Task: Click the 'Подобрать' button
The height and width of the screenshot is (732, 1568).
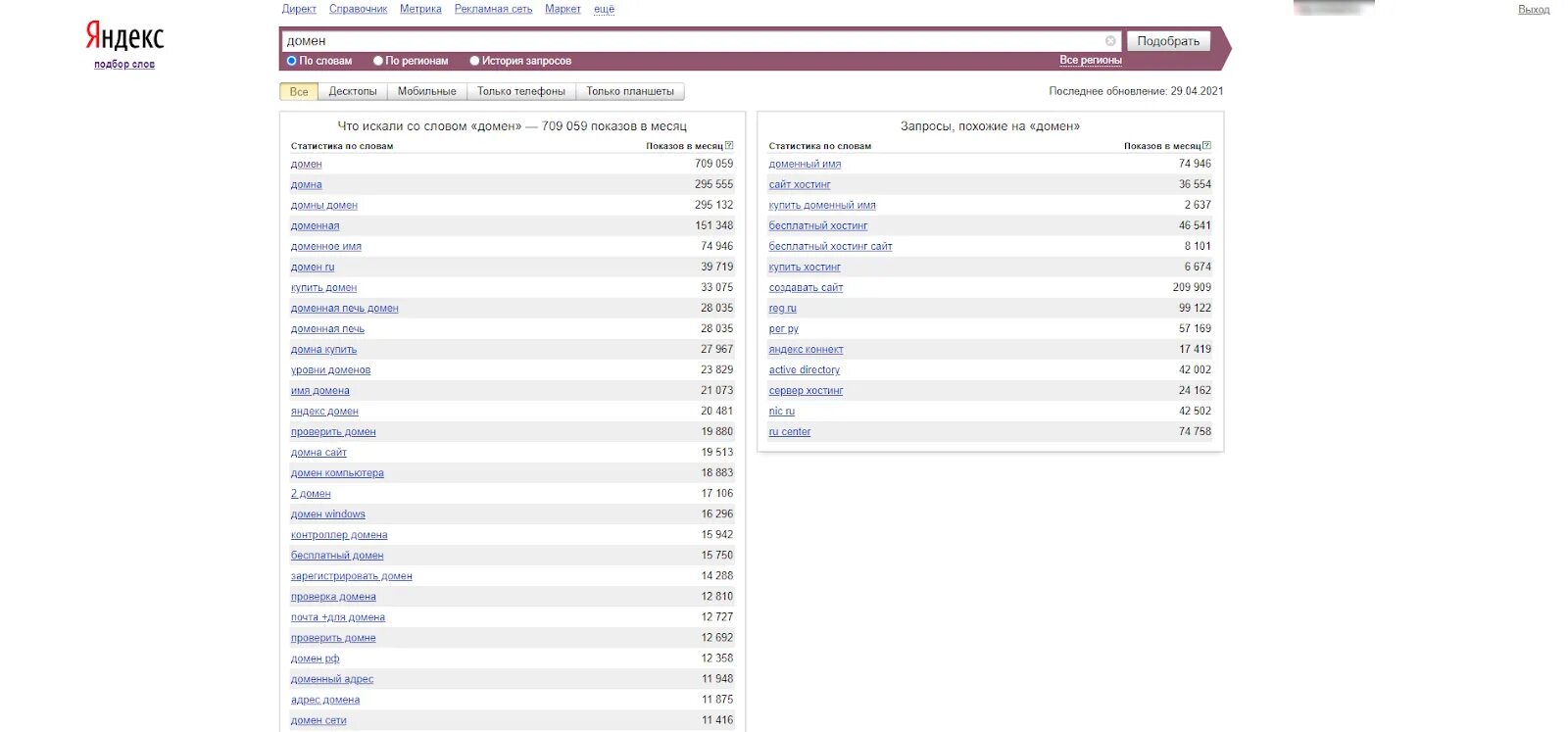Action: pos(1168,41)
